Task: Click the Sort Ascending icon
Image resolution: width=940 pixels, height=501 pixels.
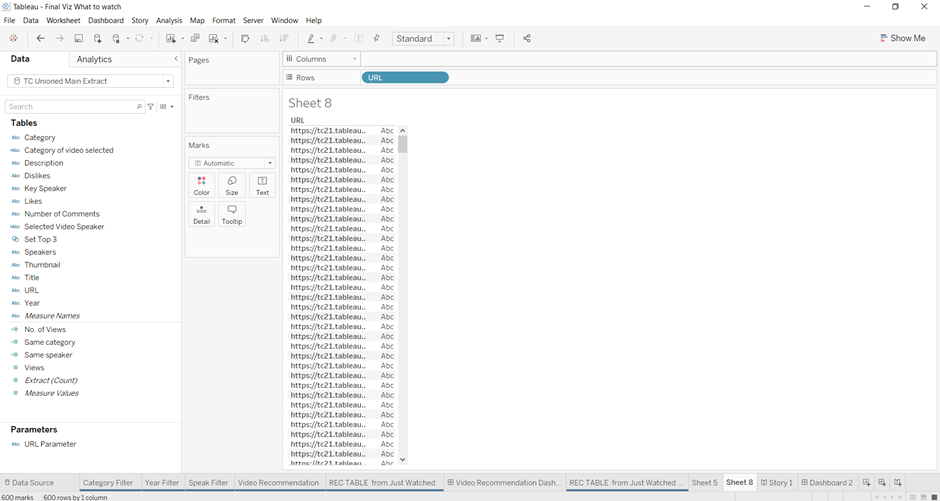Action: (264, 38)
